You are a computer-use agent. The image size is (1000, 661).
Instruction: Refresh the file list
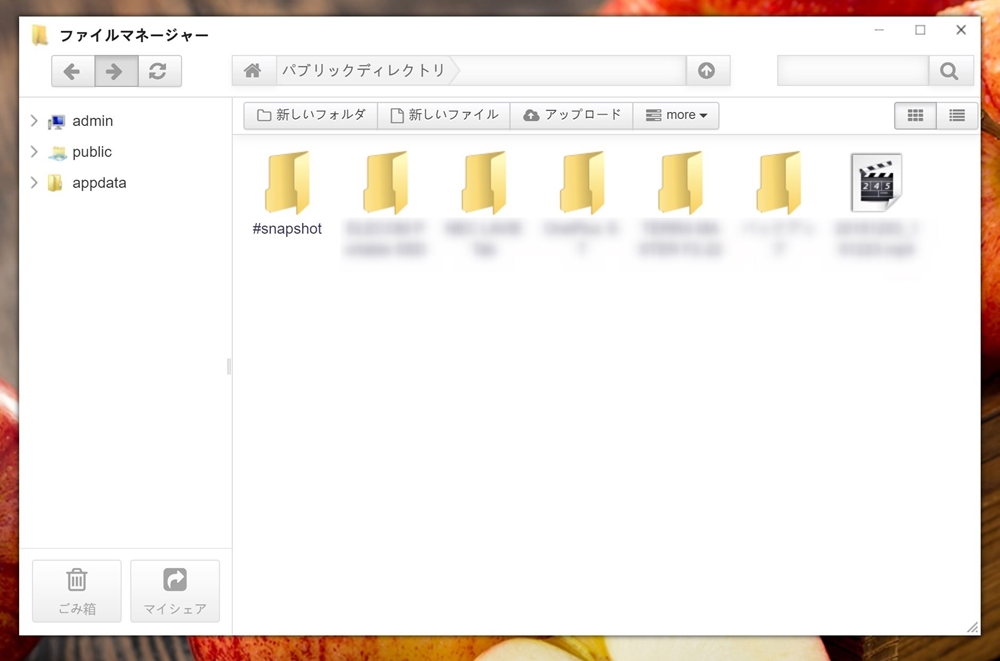tap(158, 71)
